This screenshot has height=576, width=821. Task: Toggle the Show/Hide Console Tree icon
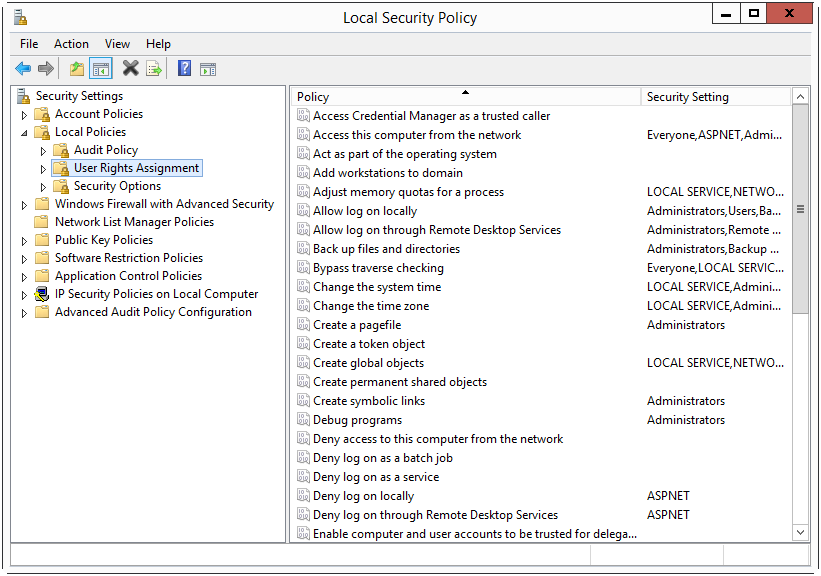click(100, 69)
